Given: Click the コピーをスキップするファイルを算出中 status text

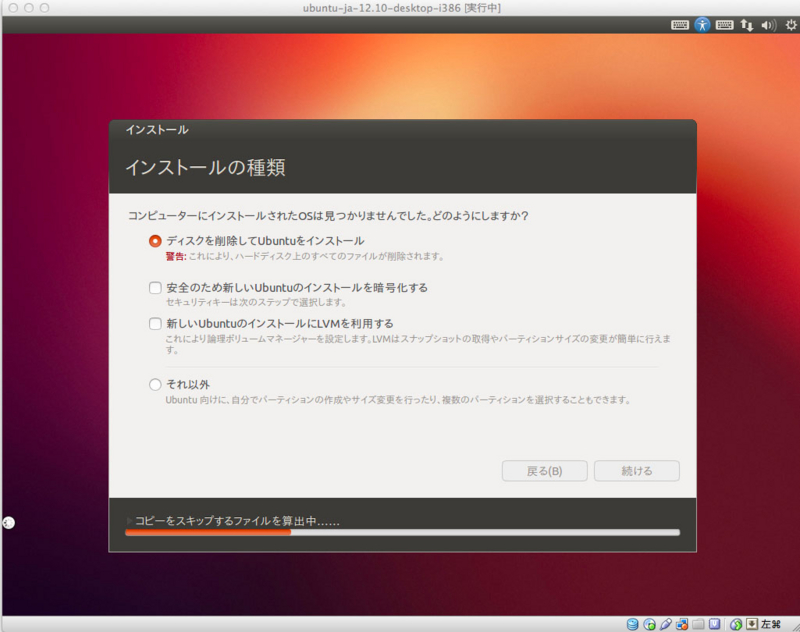Looking at the screenshot, I should (x=237, y=521).
